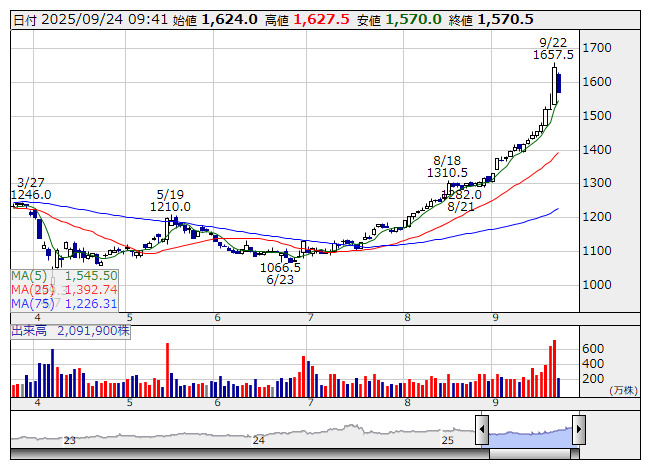This screenshot has height=470, width=653.
Task: Click the 8/18 1310.5 price label
Action: tap(447, 167)
